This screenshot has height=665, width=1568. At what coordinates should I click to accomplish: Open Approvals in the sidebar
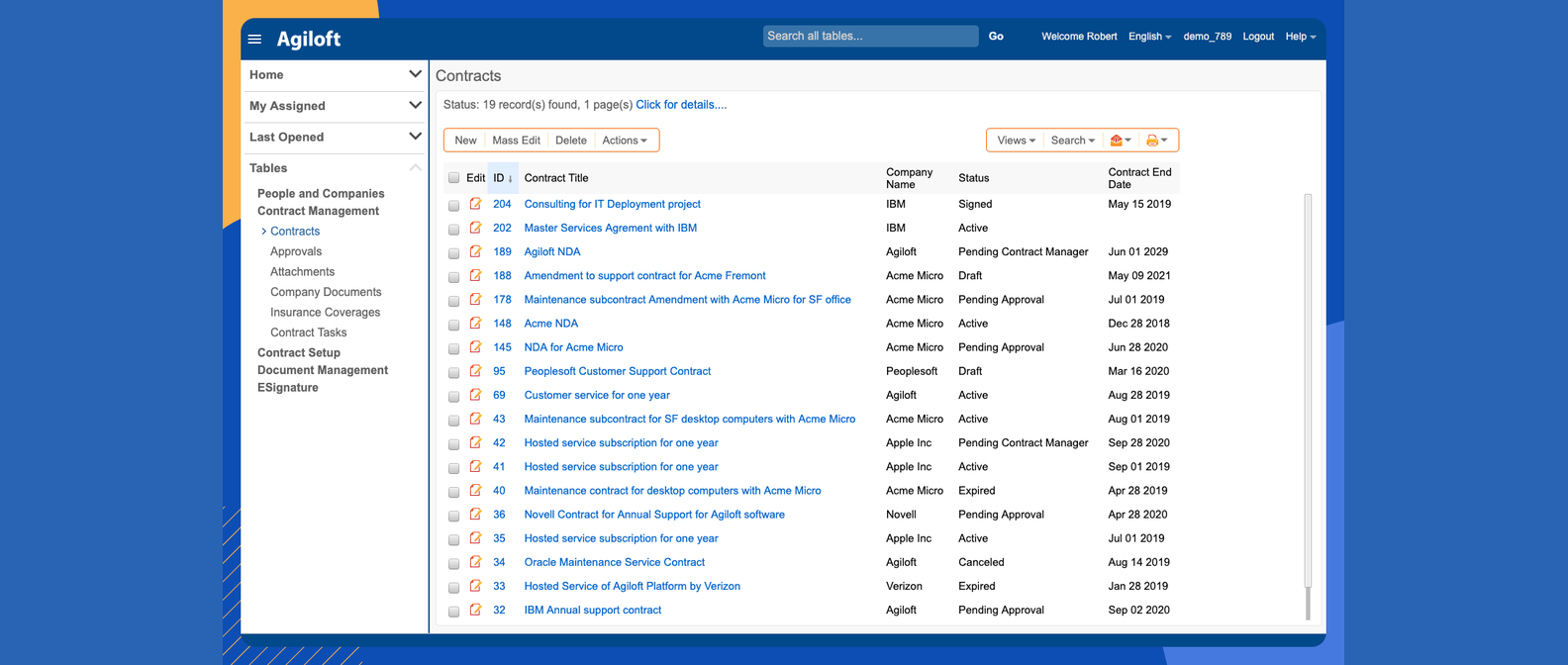296,251
